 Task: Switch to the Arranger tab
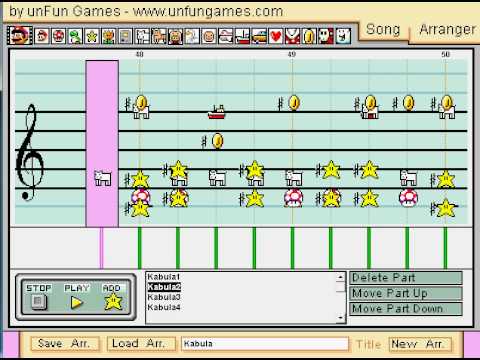447,30
